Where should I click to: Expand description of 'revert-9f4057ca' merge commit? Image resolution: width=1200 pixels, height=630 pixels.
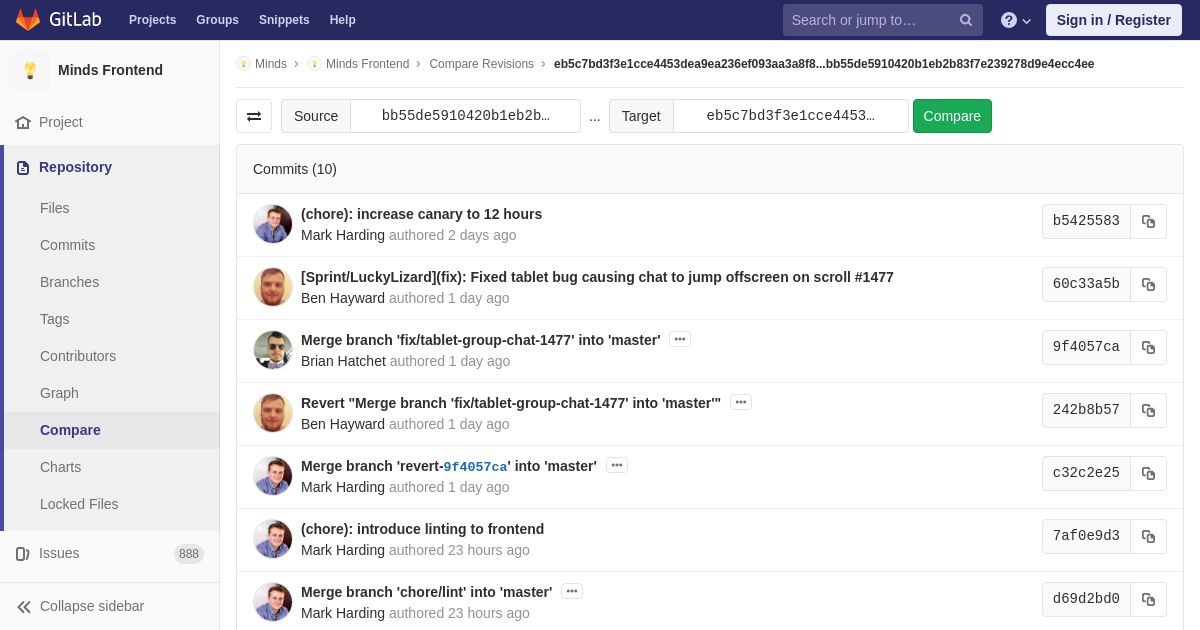(x=617, y=465)
